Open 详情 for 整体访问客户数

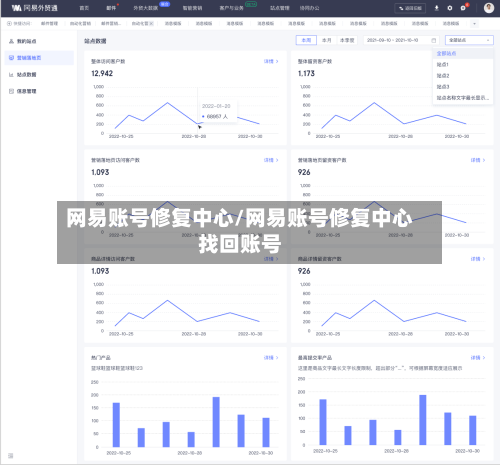(271, 61)
